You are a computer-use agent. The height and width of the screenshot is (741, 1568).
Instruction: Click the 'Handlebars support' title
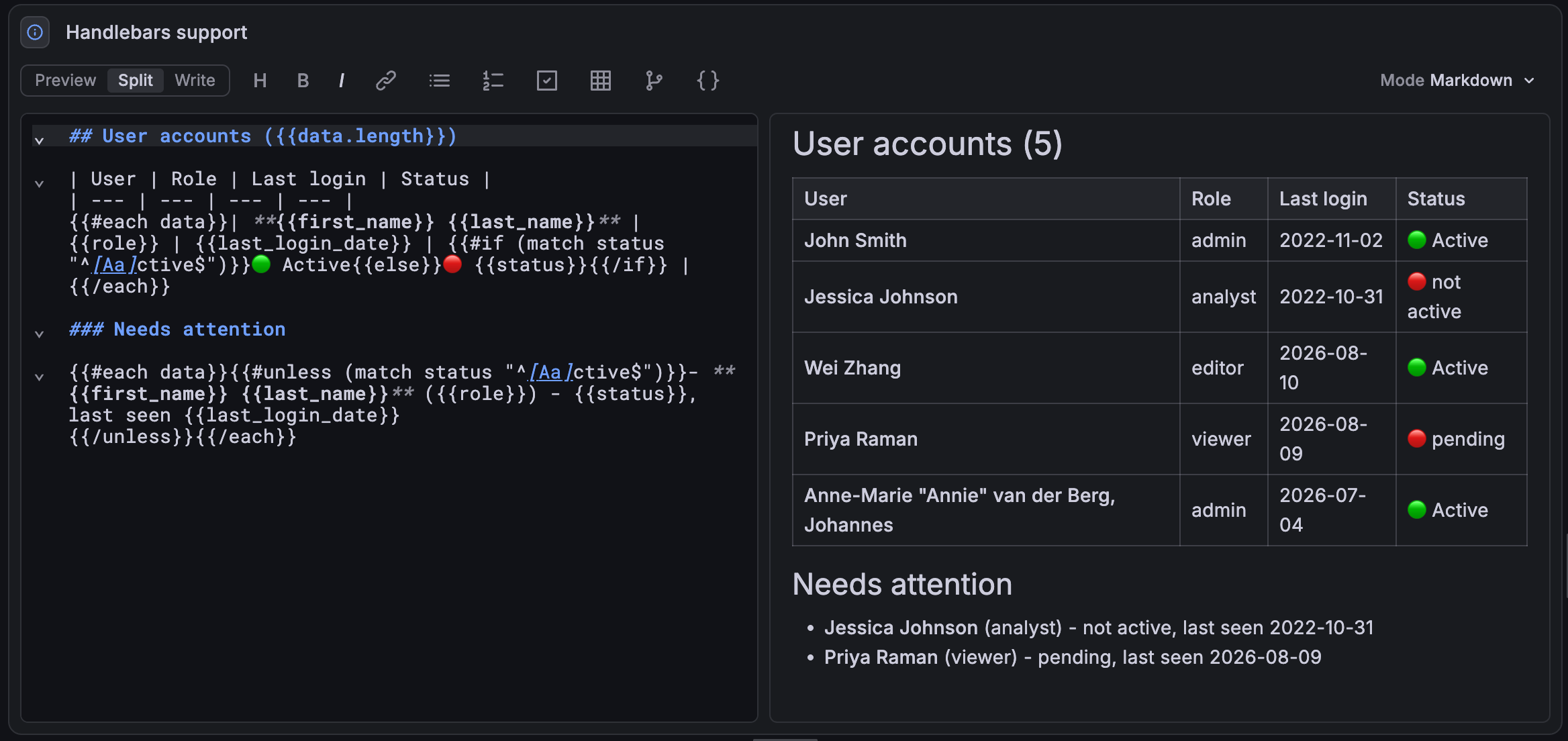pos(156,32)
